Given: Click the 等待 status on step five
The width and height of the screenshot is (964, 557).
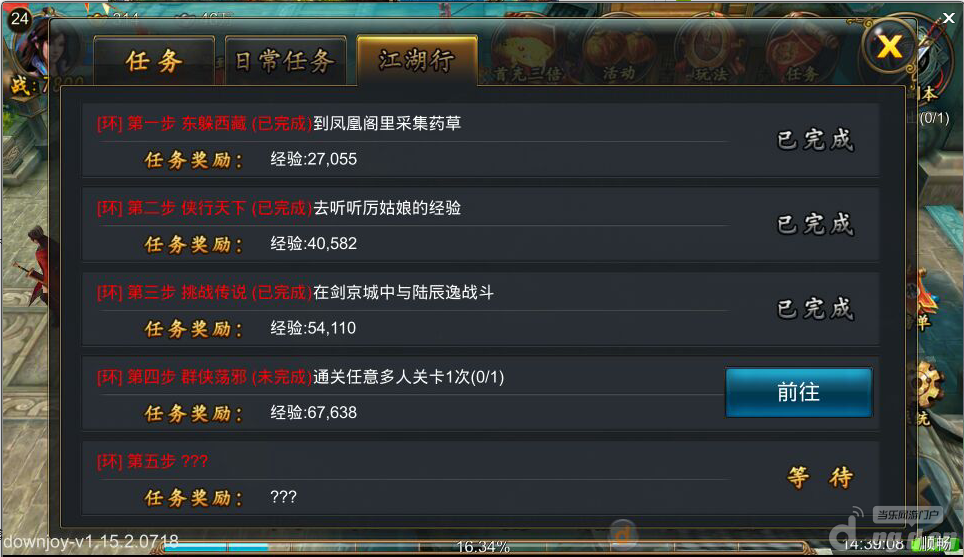Looking at the screenshot, I should (x=820, y=477).
